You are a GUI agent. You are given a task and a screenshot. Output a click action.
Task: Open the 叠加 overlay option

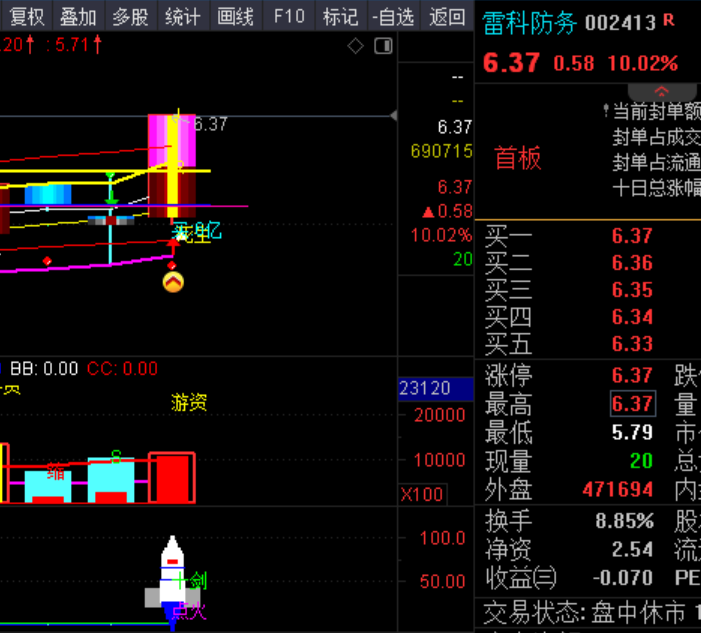78,17
